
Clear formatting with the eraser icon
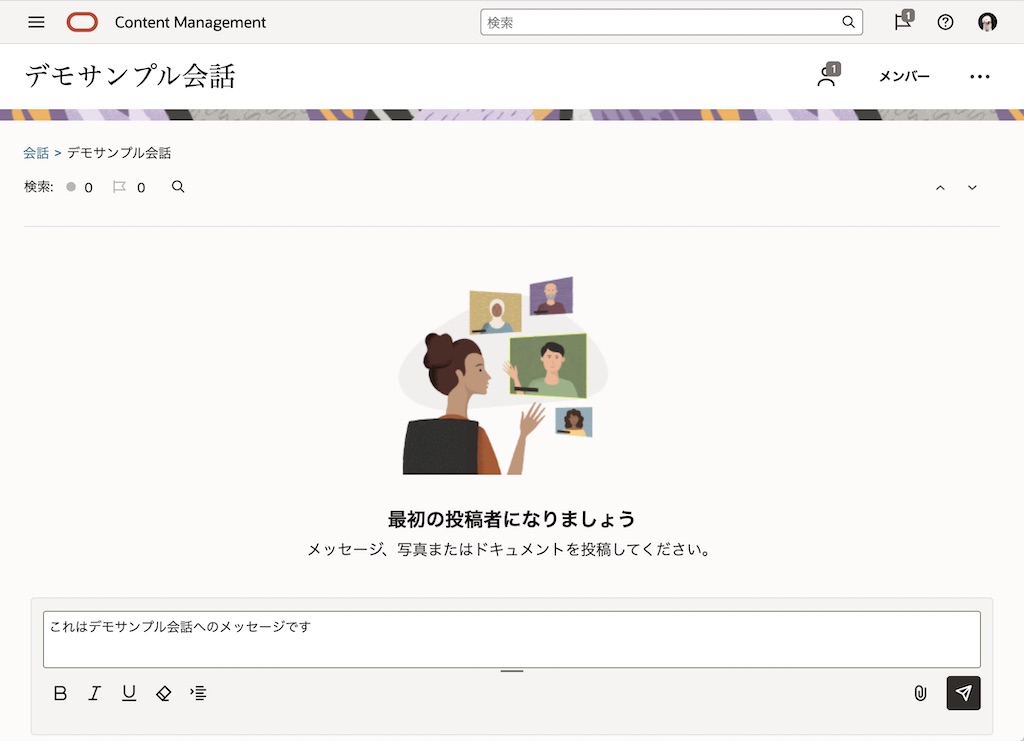point(163,693)
